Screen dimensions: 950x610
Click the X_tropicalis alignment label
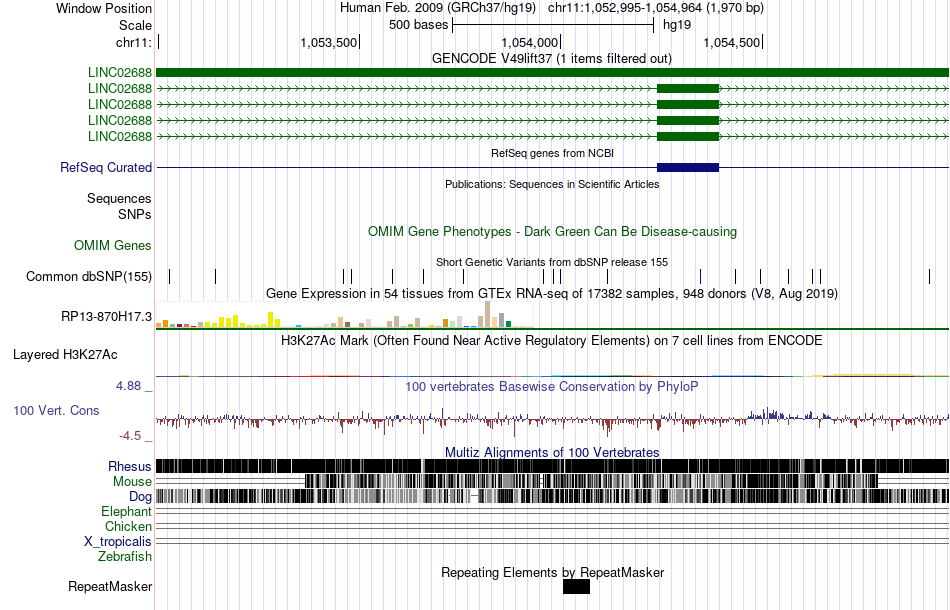[x=118, y=542]
